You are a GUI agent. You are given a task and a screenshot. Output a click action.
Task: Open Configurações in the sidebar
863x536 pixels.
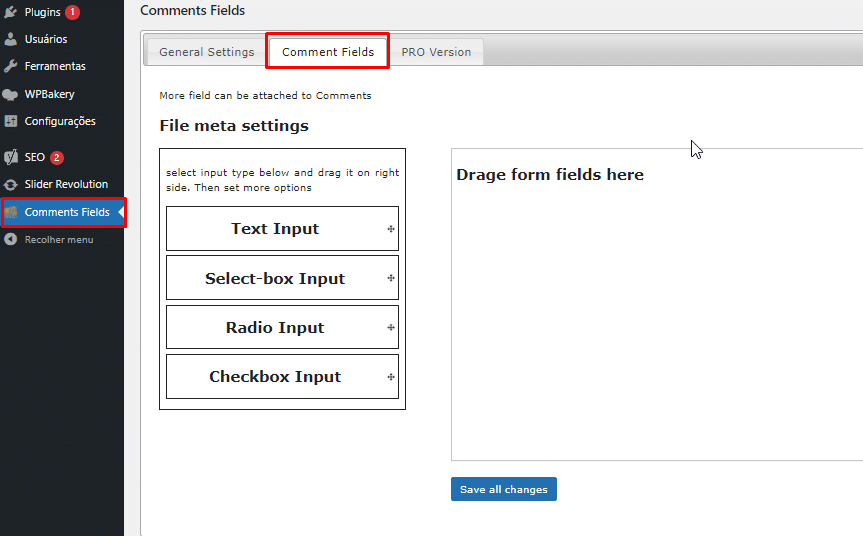[62, 121]
